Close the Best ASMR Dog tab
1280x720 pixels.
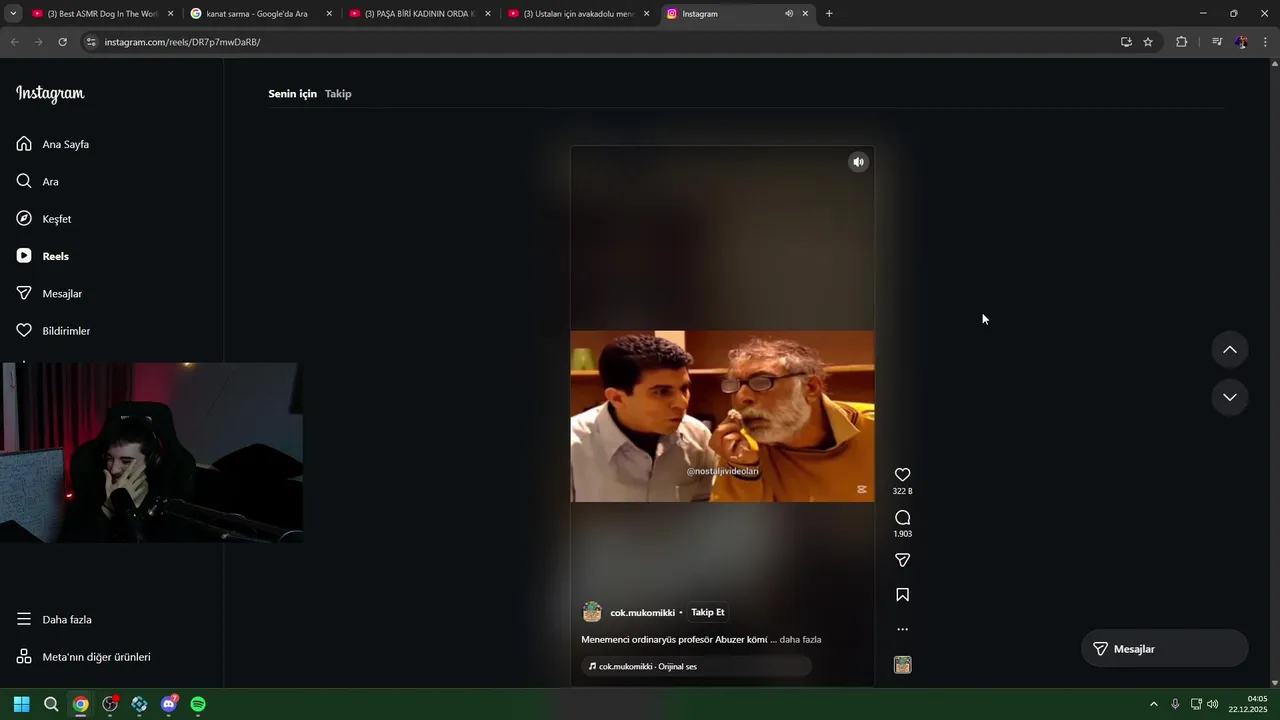coord(170,14)
